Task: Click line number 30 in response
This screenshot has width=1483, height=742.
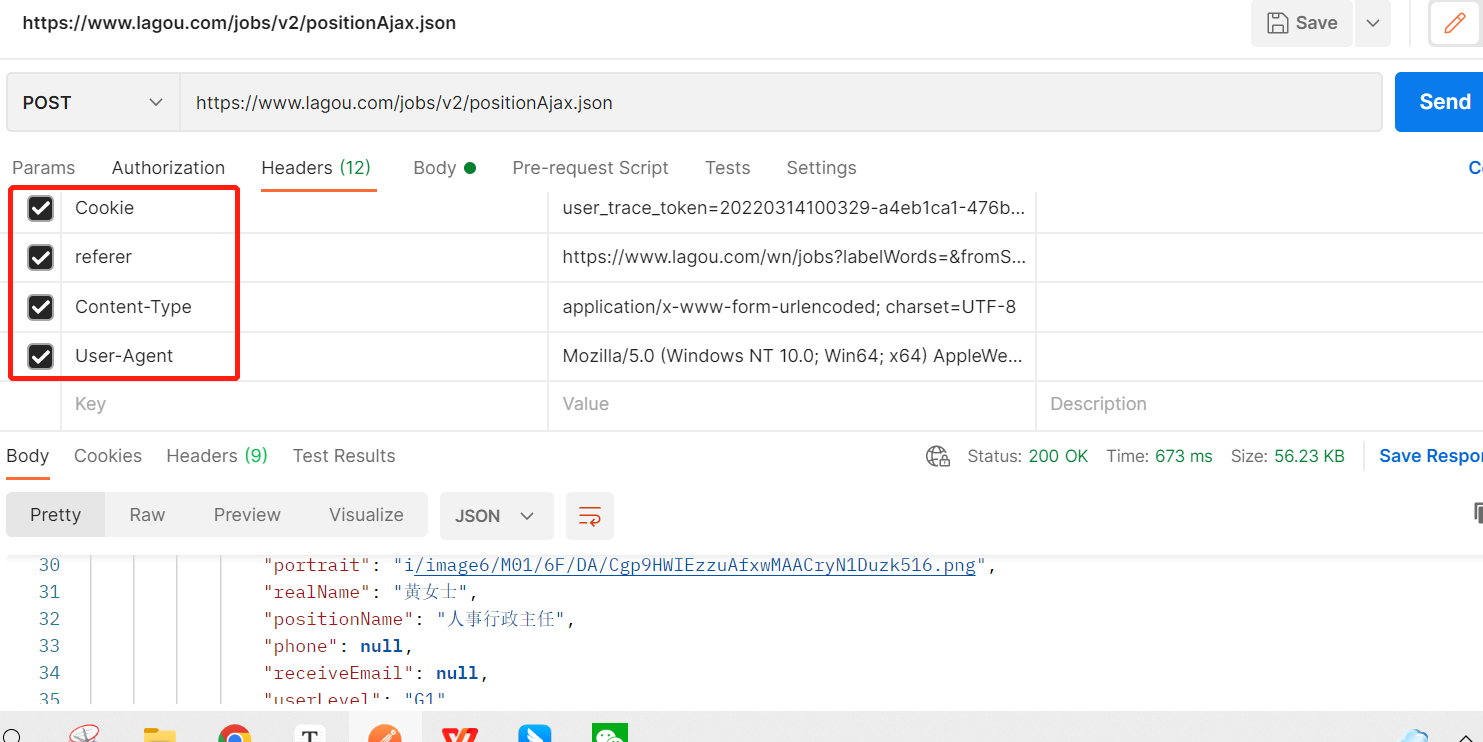Action: (x=49, y=565)
